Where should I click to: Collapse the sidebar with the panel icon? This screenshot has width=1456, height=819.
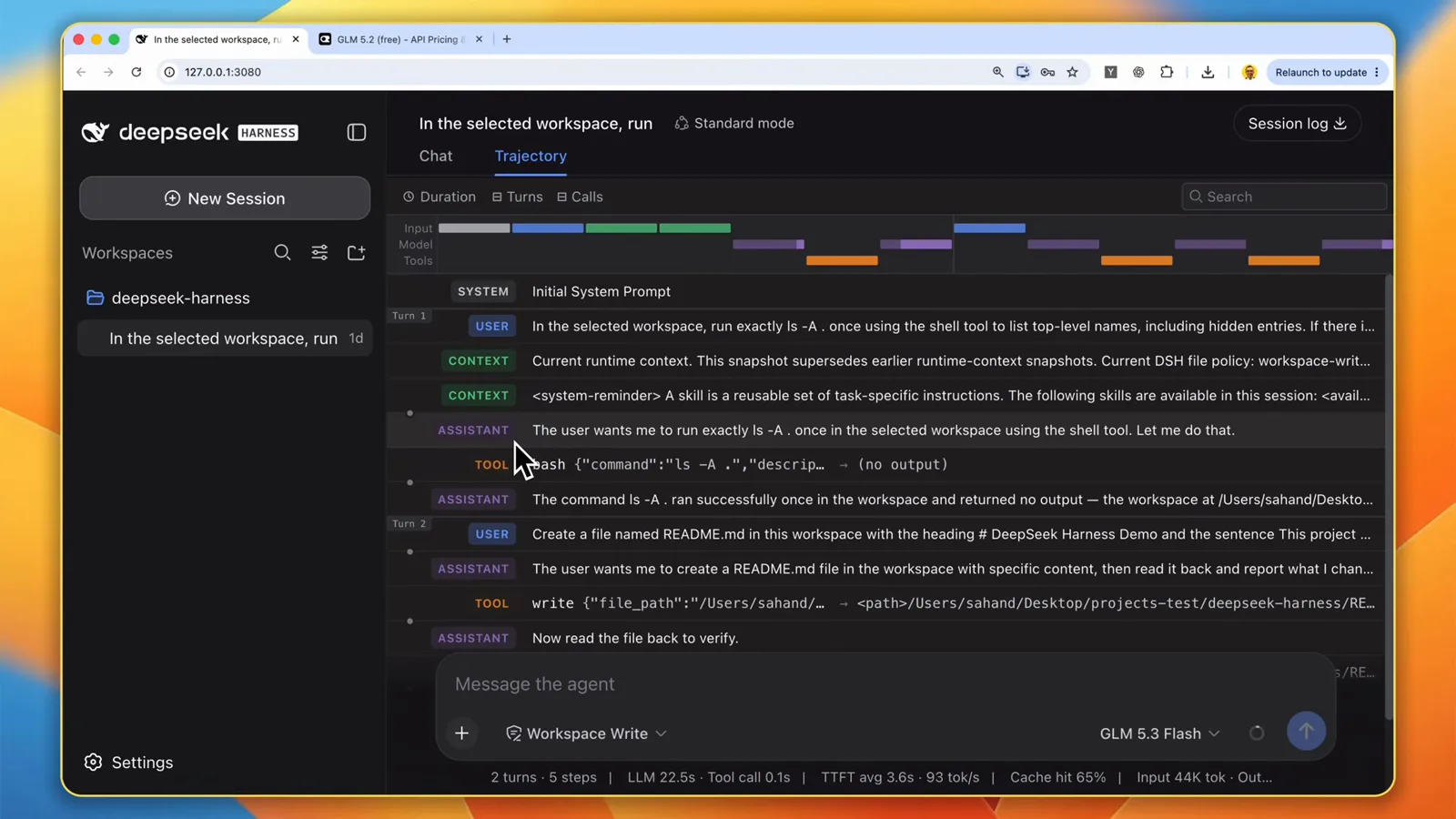click(357, 132)
